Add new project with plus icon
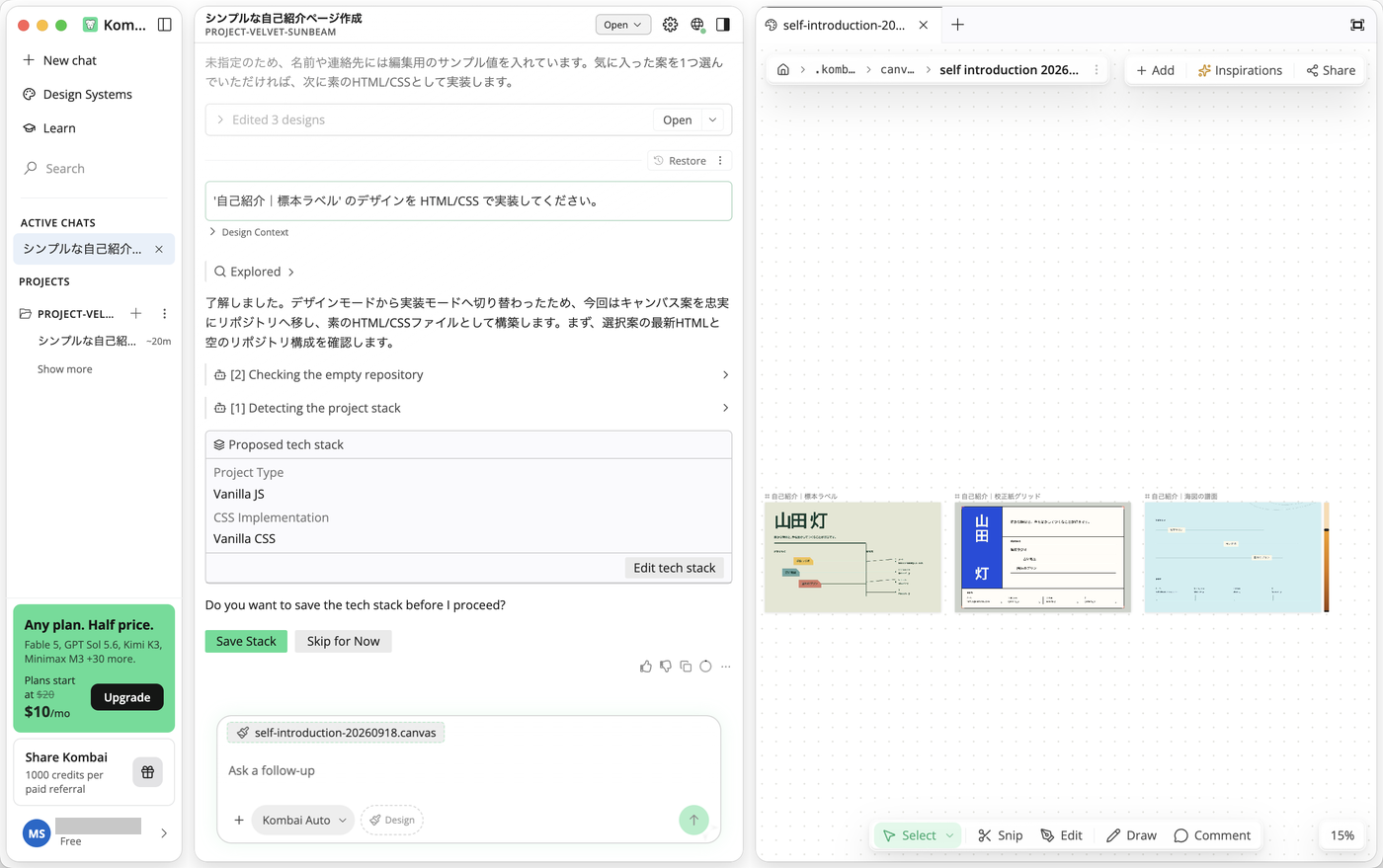 (x=136, y=314)
